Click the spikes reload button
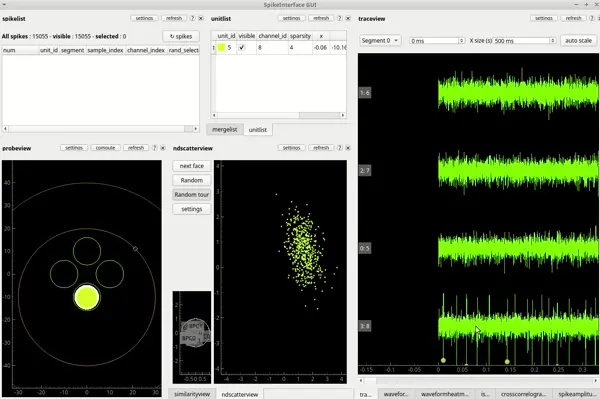The width and height of the screenshot is (600, 399). [181, 36]
